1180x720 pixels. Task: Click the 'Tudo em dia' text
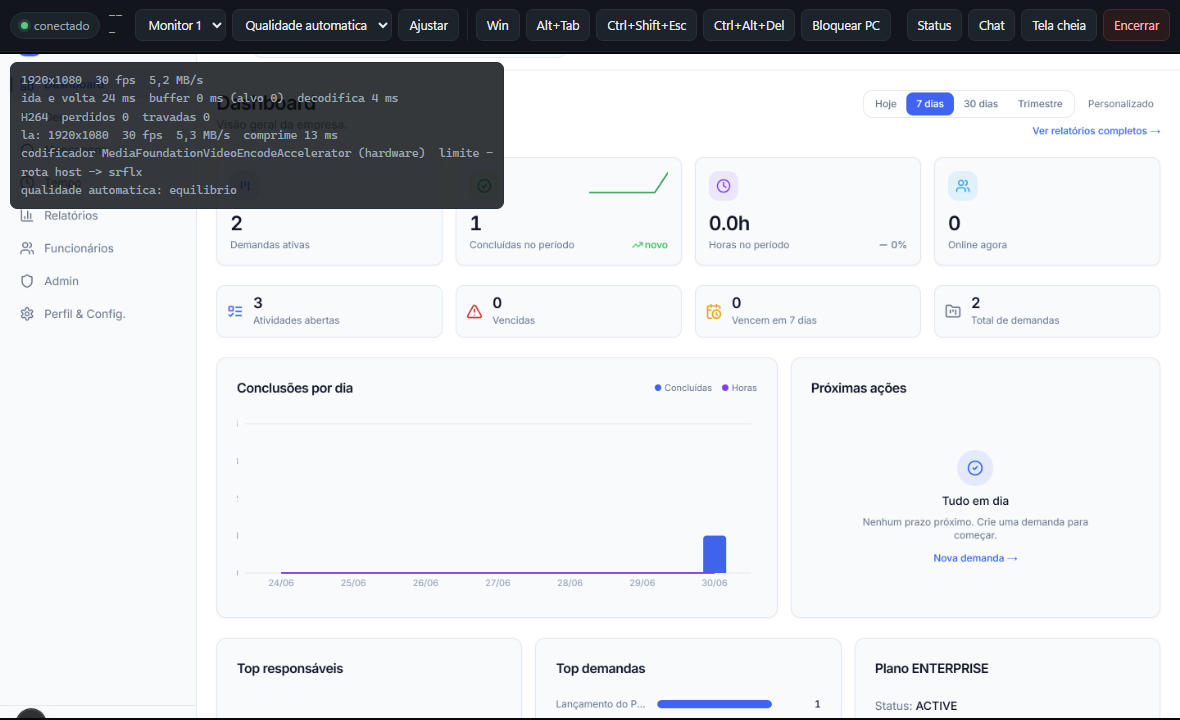point(975,501)
